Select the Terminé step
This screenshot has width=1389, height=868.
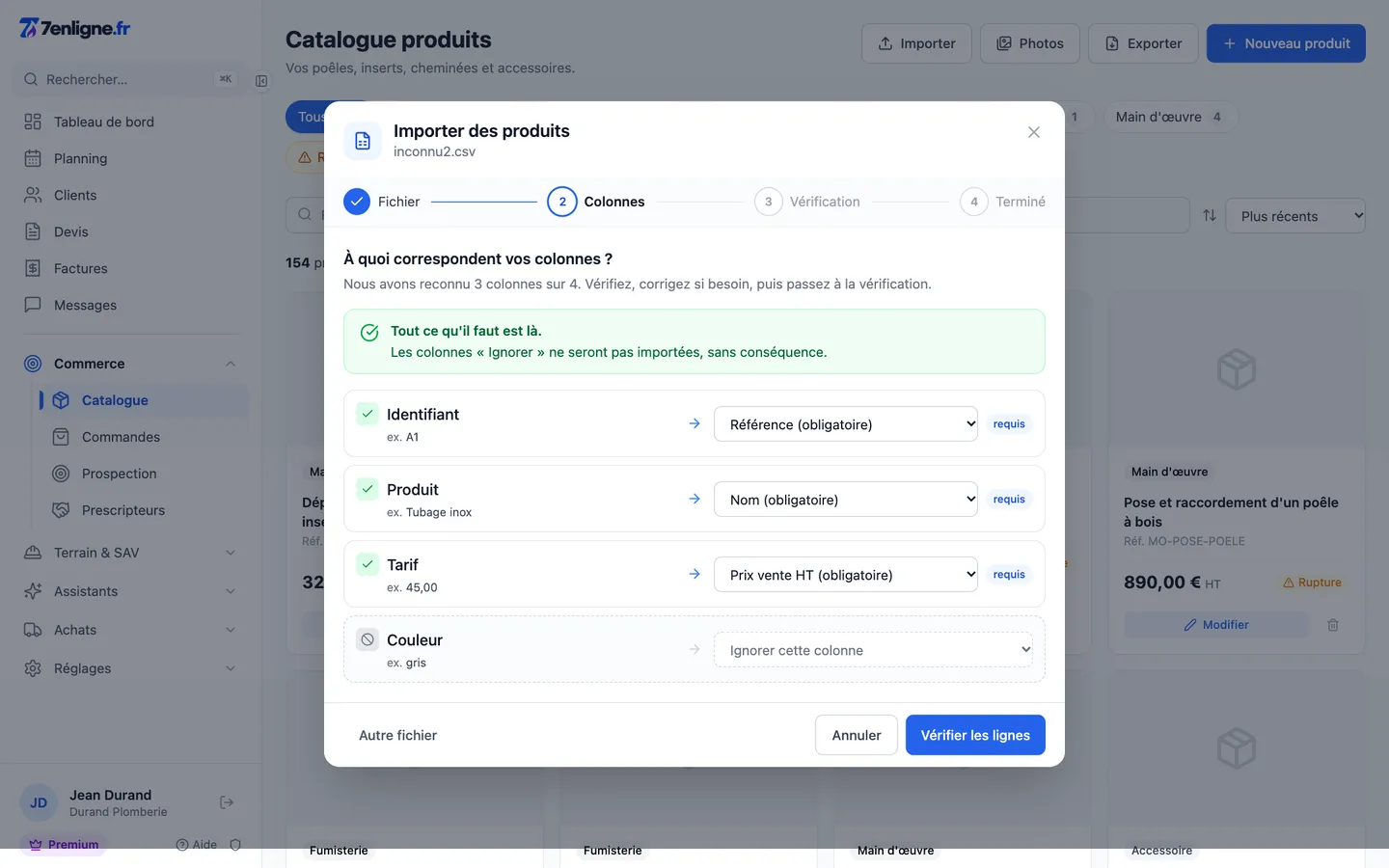click(x=1003, y=202)
